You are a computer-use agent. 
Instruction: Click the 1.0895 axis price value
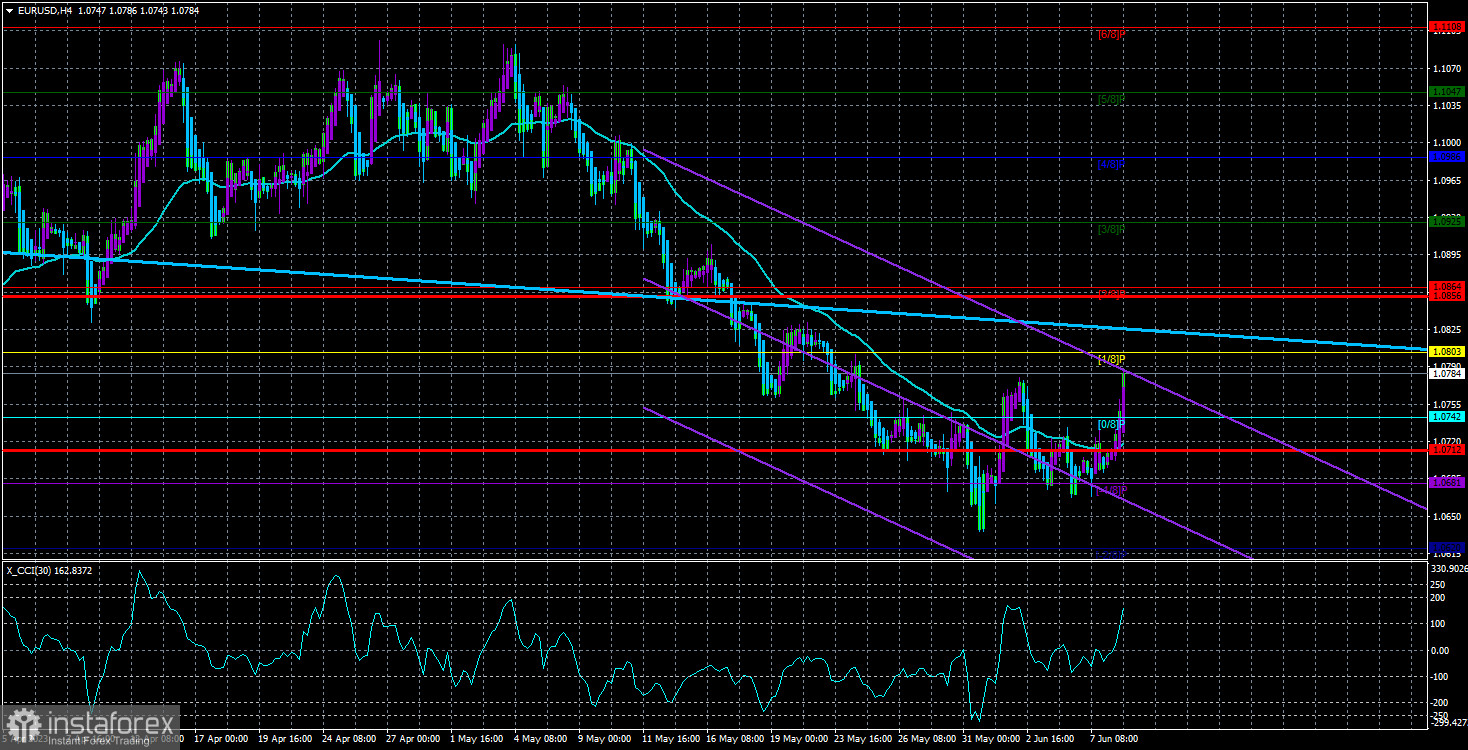coord(1446,255)
